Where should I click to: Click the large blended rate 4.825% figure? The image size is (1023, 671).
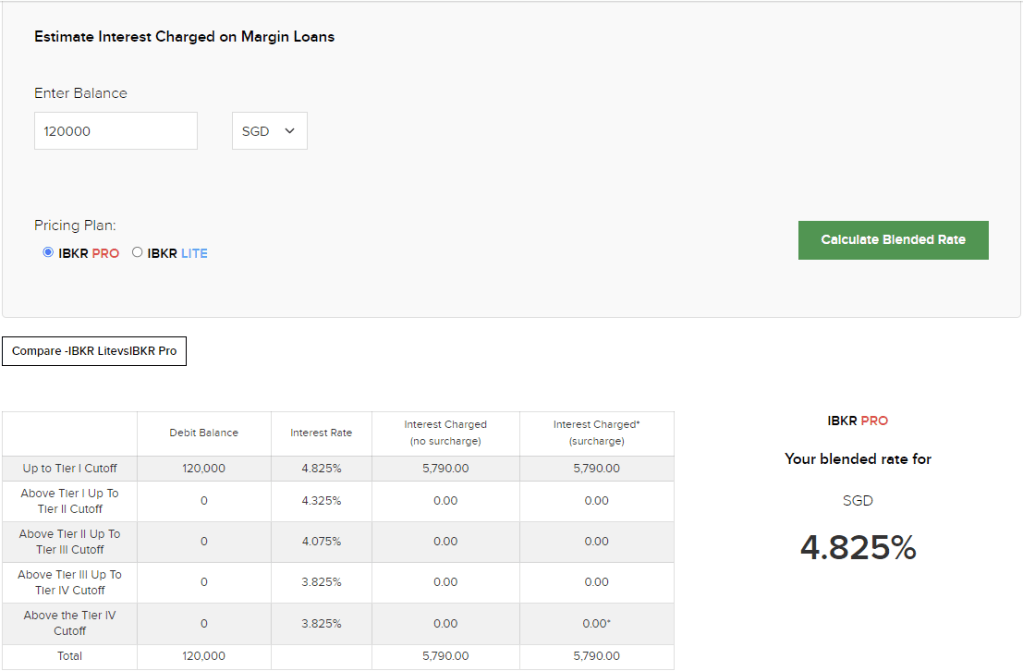point(857,547)
